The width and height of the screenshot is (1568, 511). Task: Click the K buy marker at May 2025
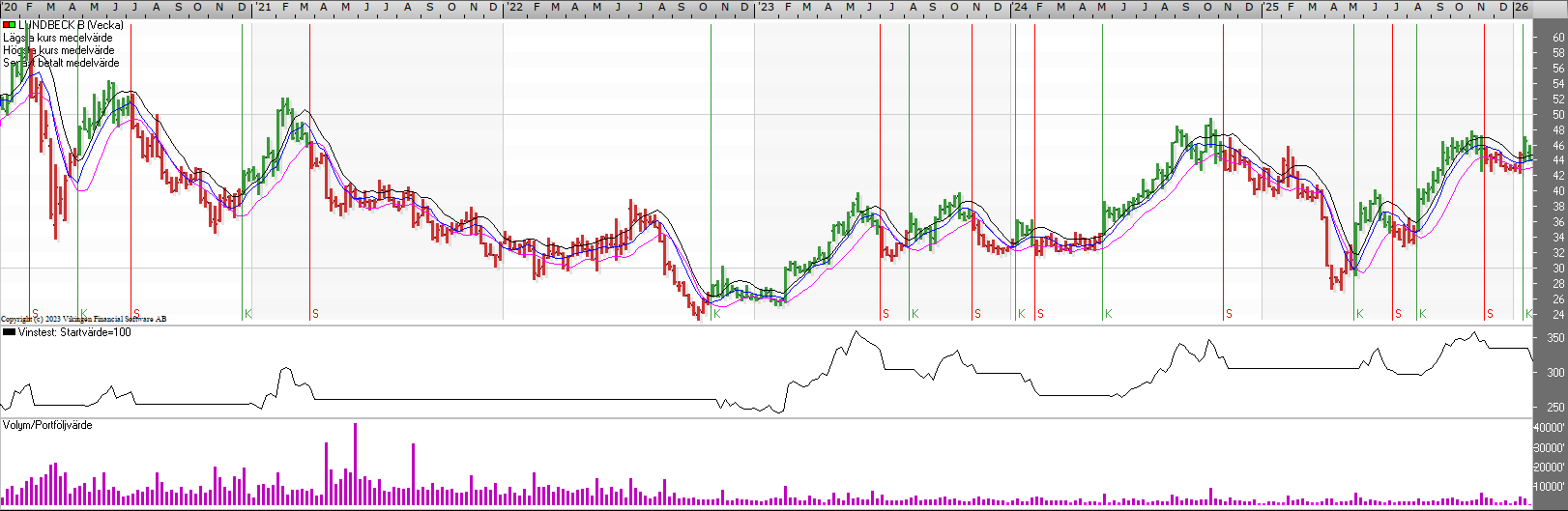pos(1359,314)
